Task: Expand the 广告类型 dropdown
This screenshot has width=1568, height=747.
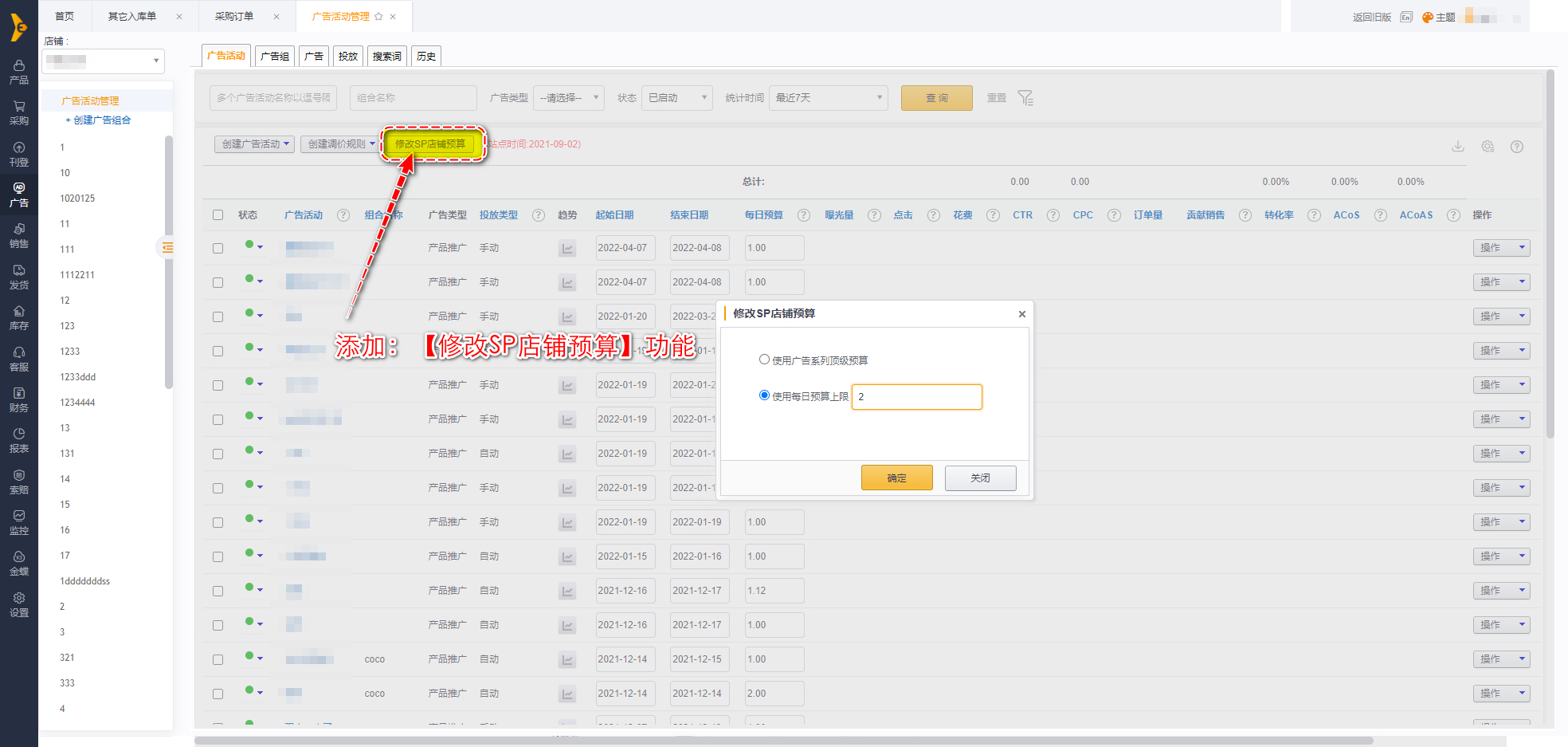Action: pos(569,98)
